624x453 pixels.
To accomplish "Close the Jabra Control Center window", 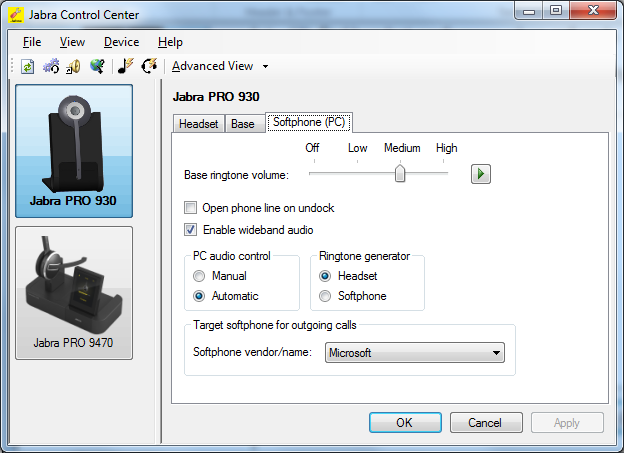I will pyautogui.click(x=593, y=11).
